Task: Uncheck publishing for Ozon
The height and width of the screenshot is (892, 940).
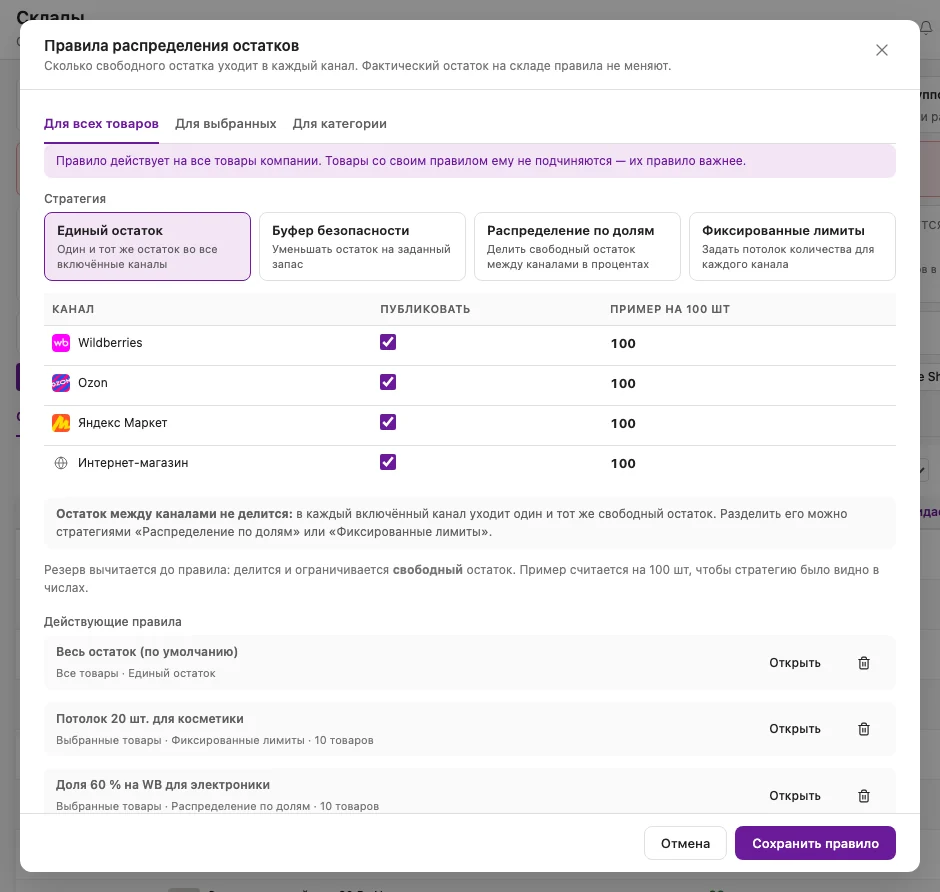Action: point(388,382)
